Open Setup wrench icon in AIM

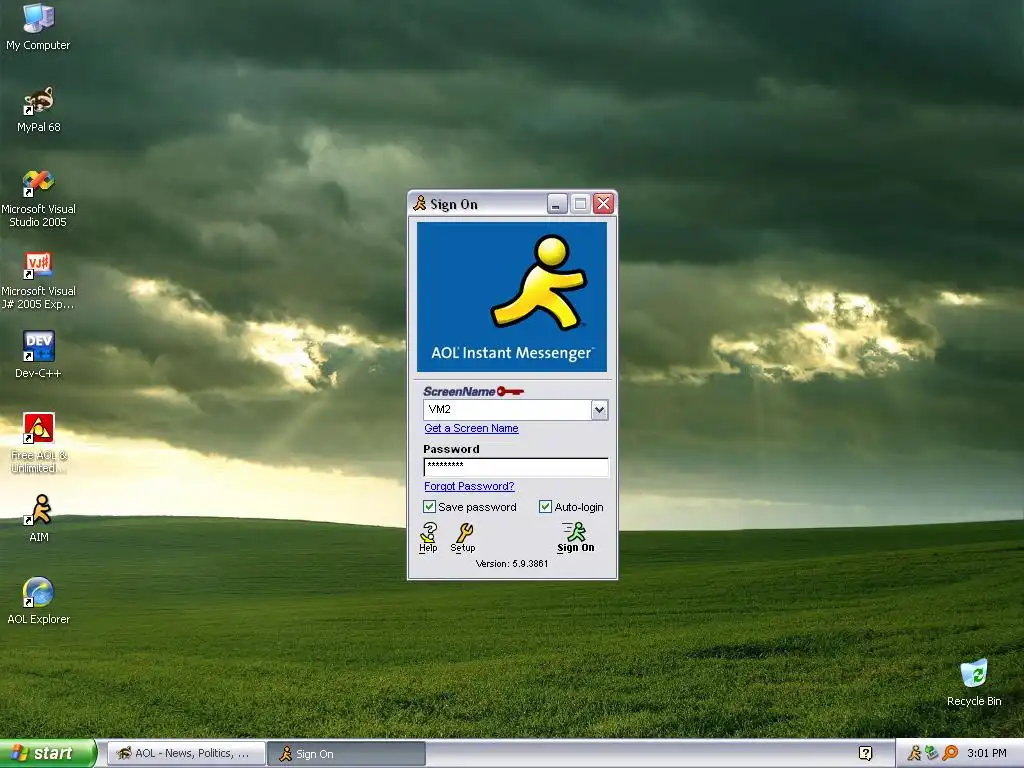[463, 537]
